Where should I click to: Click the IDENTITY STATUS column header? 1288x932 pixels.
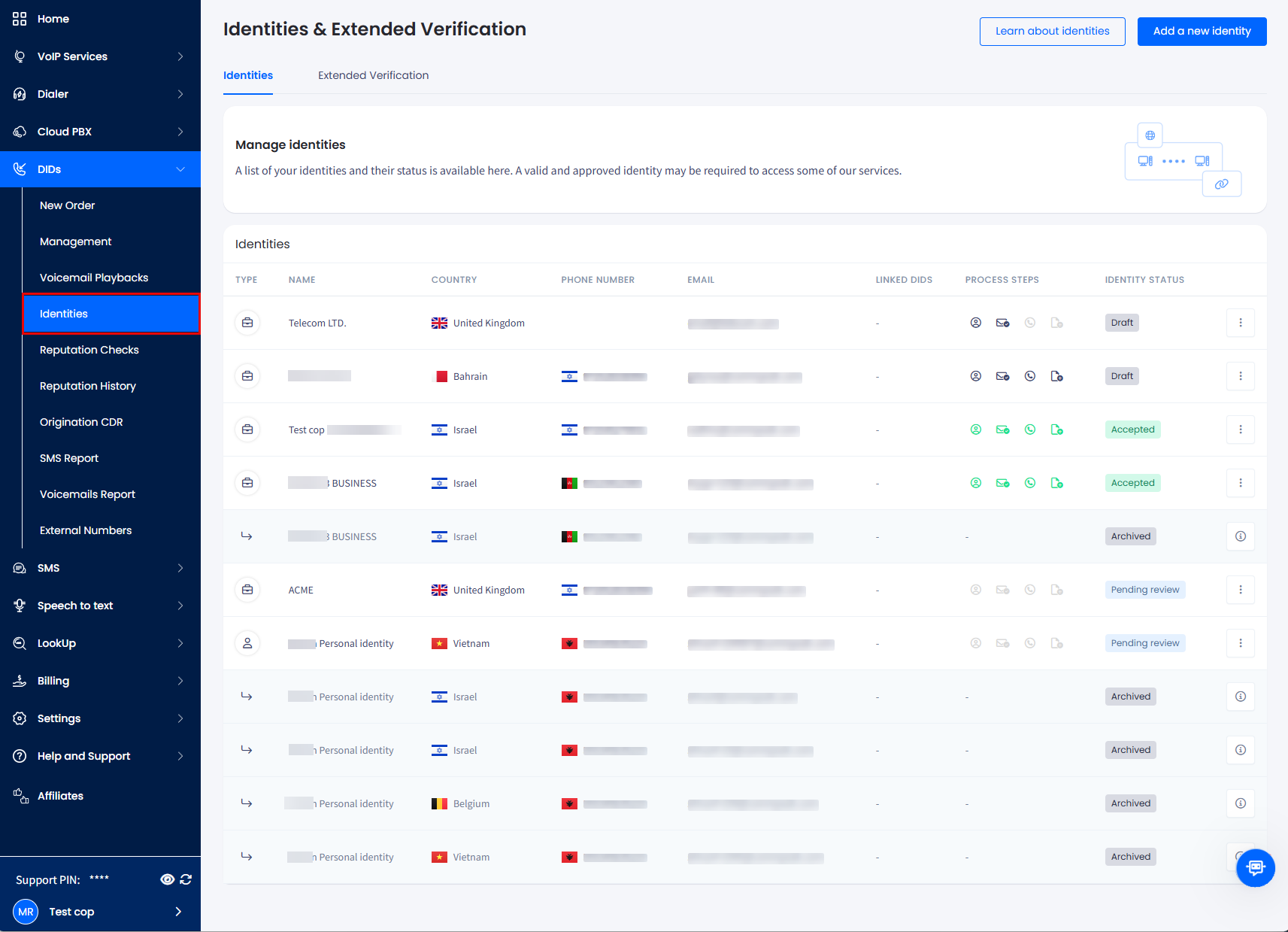(x=1144, y=280)
